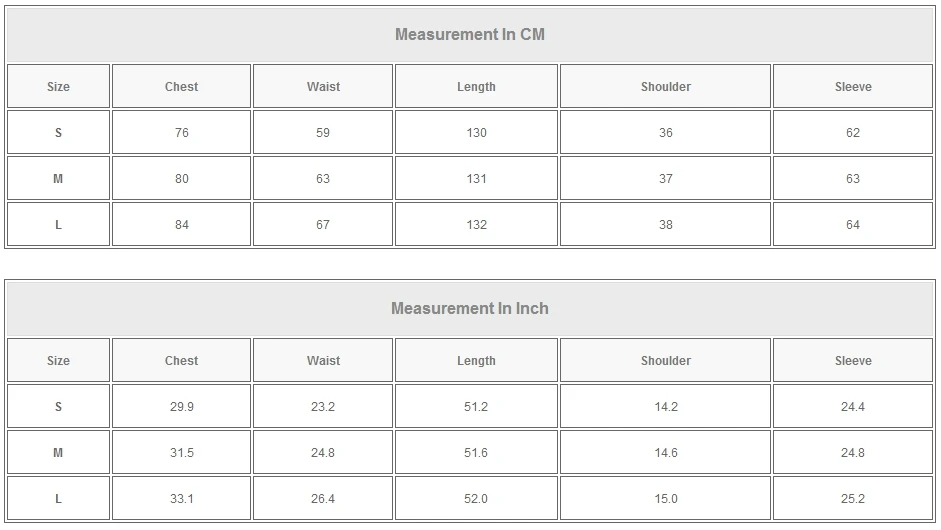Click the shoulder cell showing 15.0
Image resolution: width=941 pixels, height=530 pixels.
click(x=665, y=499)
